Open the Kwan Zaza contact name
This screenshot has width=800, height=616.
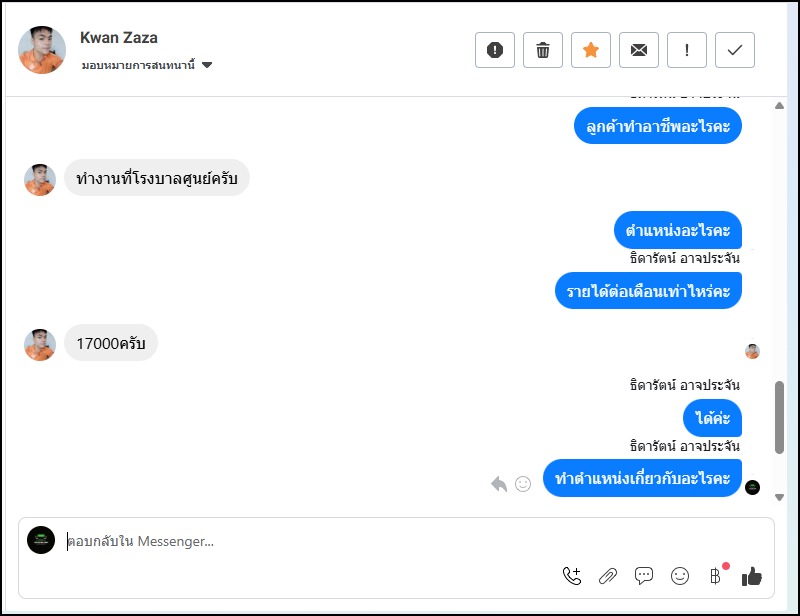(119, 38)
